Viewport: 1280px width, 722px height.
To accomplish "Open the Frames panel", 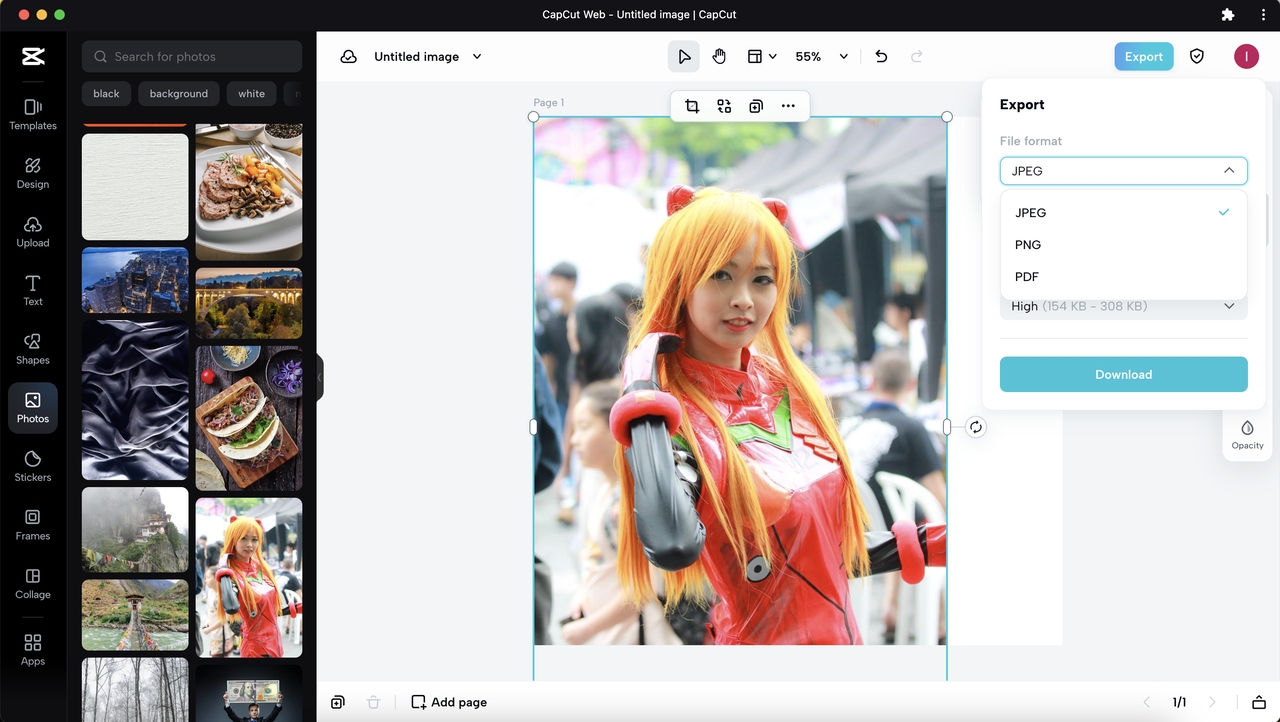I will point(33,525).
